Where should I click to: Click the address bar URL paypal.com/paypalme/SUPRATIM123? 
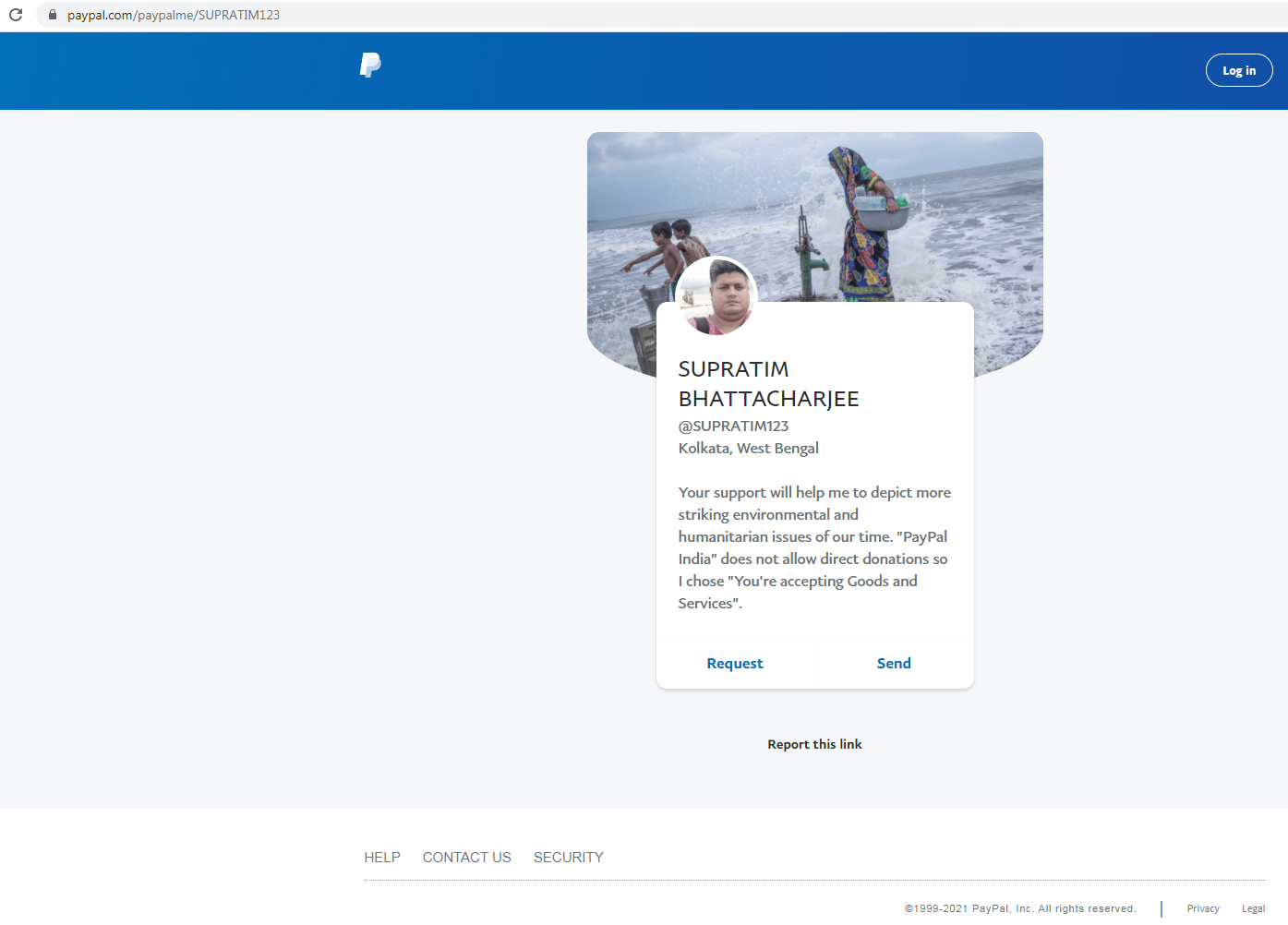pos(174,15)
